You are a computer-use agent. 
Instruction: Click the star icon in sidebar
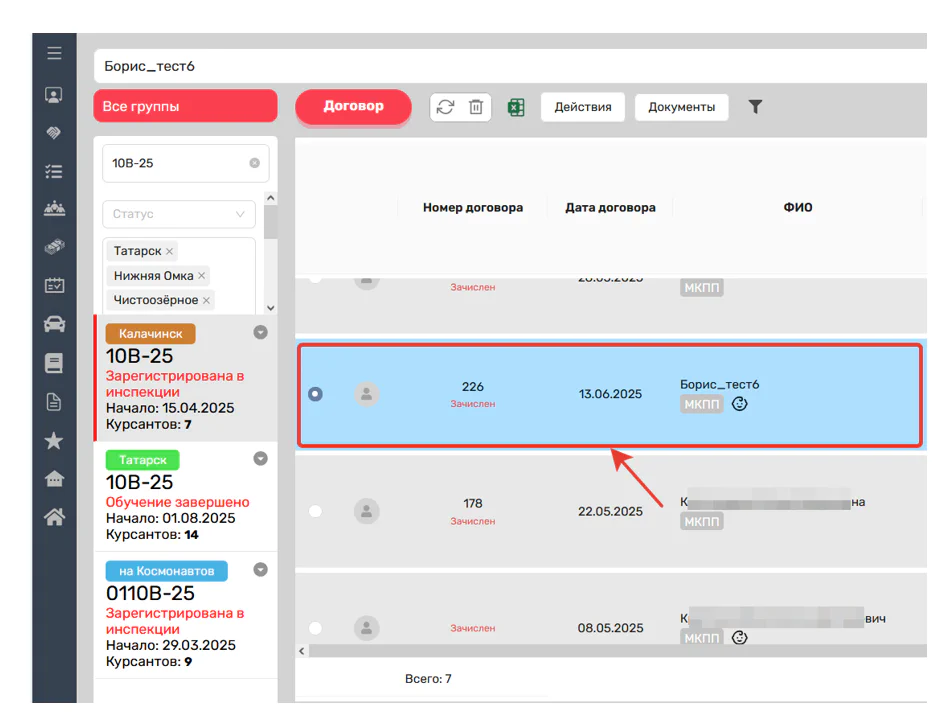pyautogui.click(x=54, y=441)
